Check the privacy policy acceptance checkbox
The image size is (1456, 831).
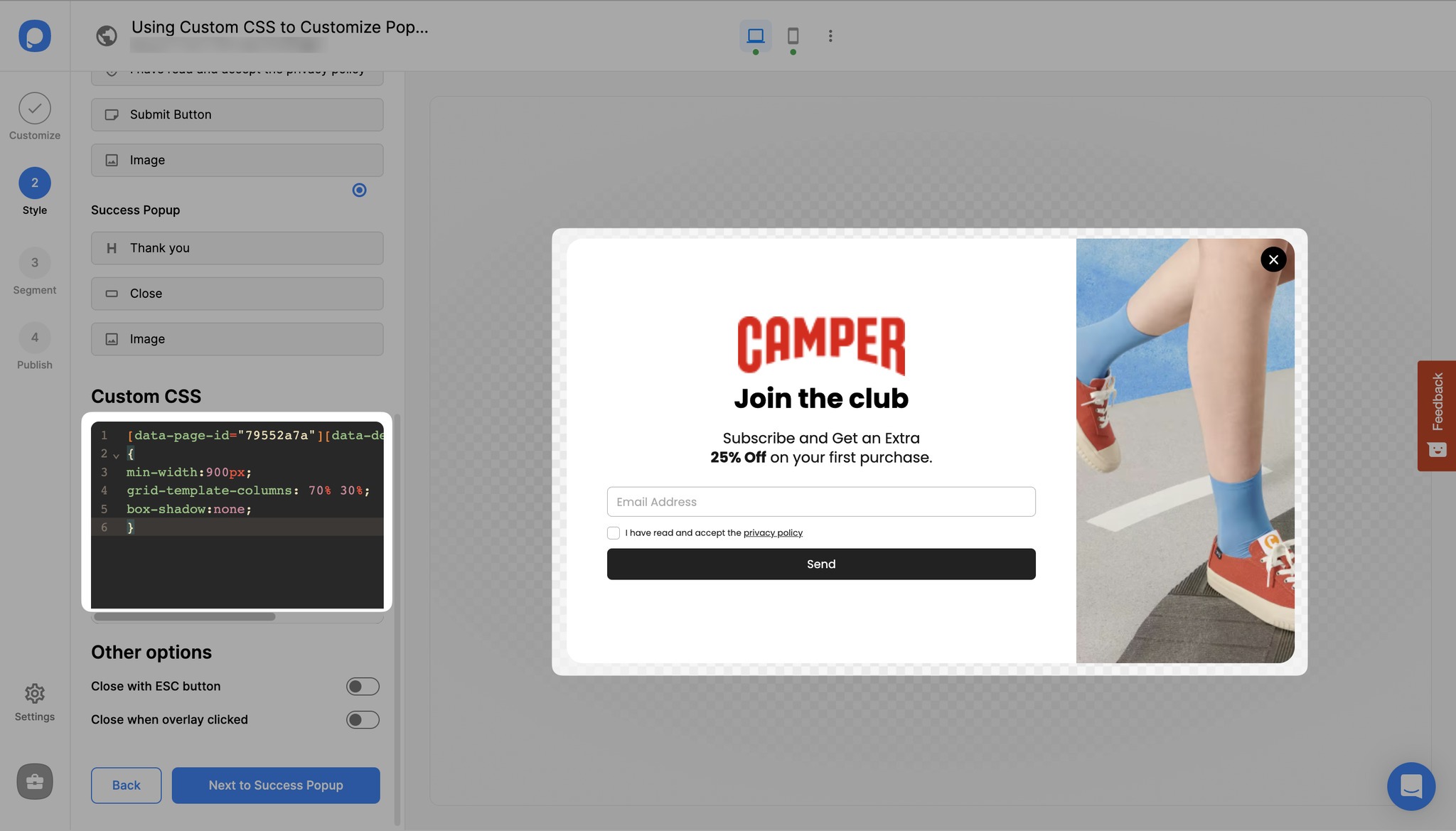coord(612,533)
